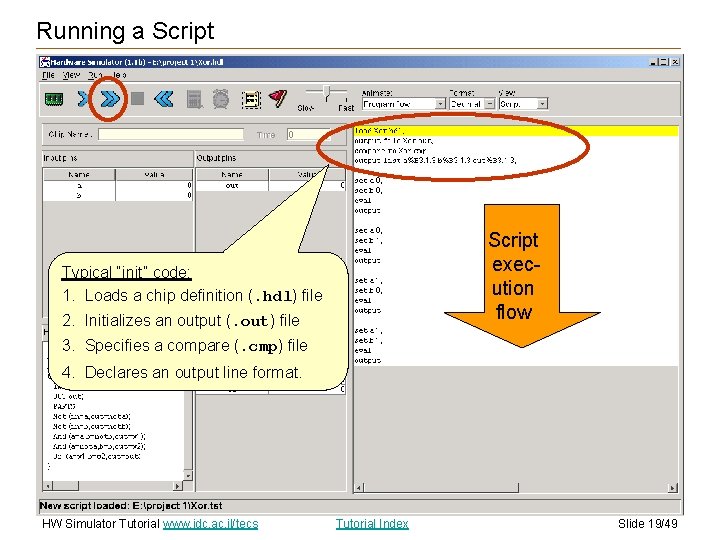Click the Time value field
720x540 pixels.
click(309, 135)
